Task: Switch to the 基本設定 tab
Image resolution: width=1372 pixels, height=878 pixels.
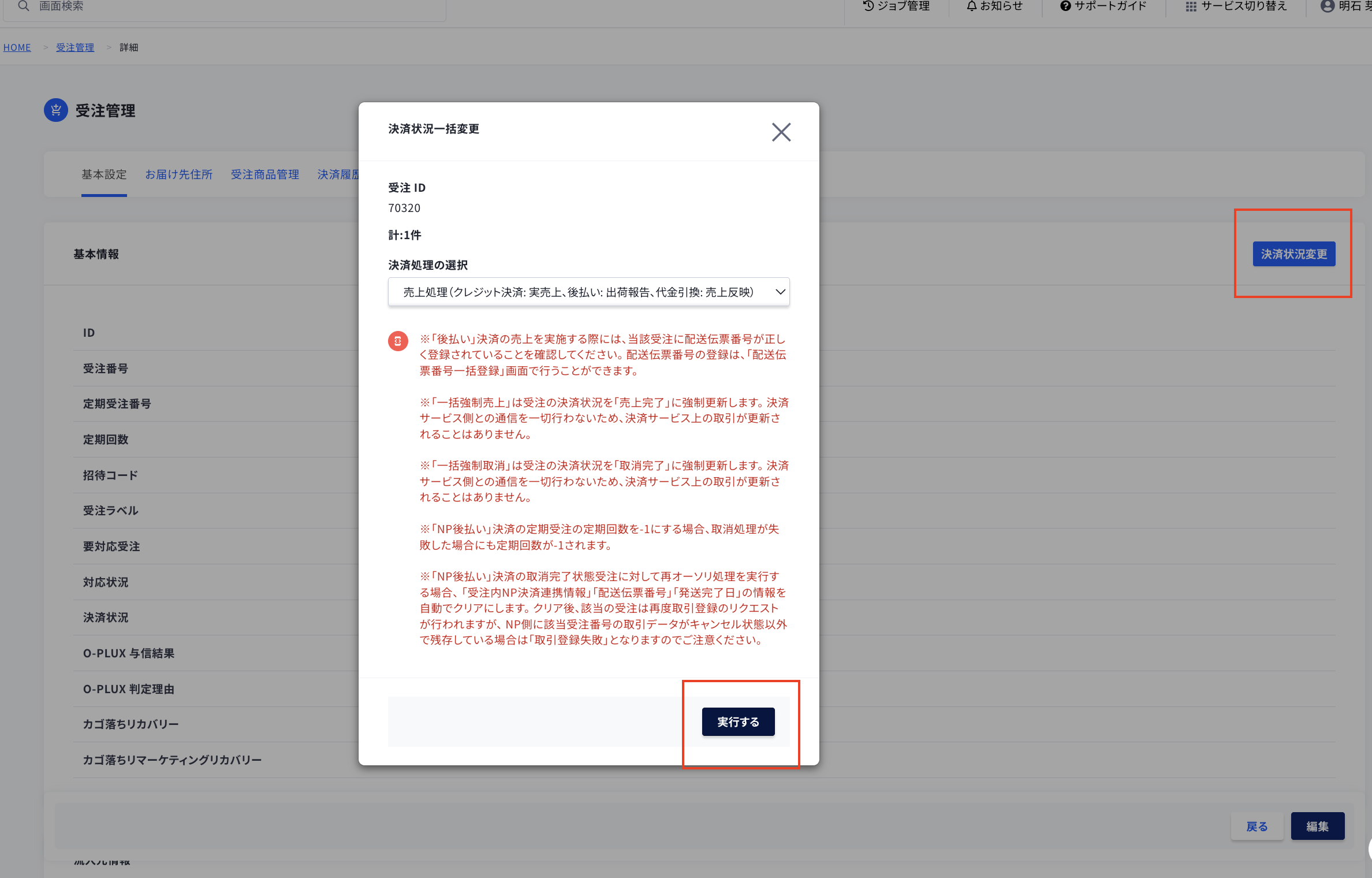Action: coord(104,174)
